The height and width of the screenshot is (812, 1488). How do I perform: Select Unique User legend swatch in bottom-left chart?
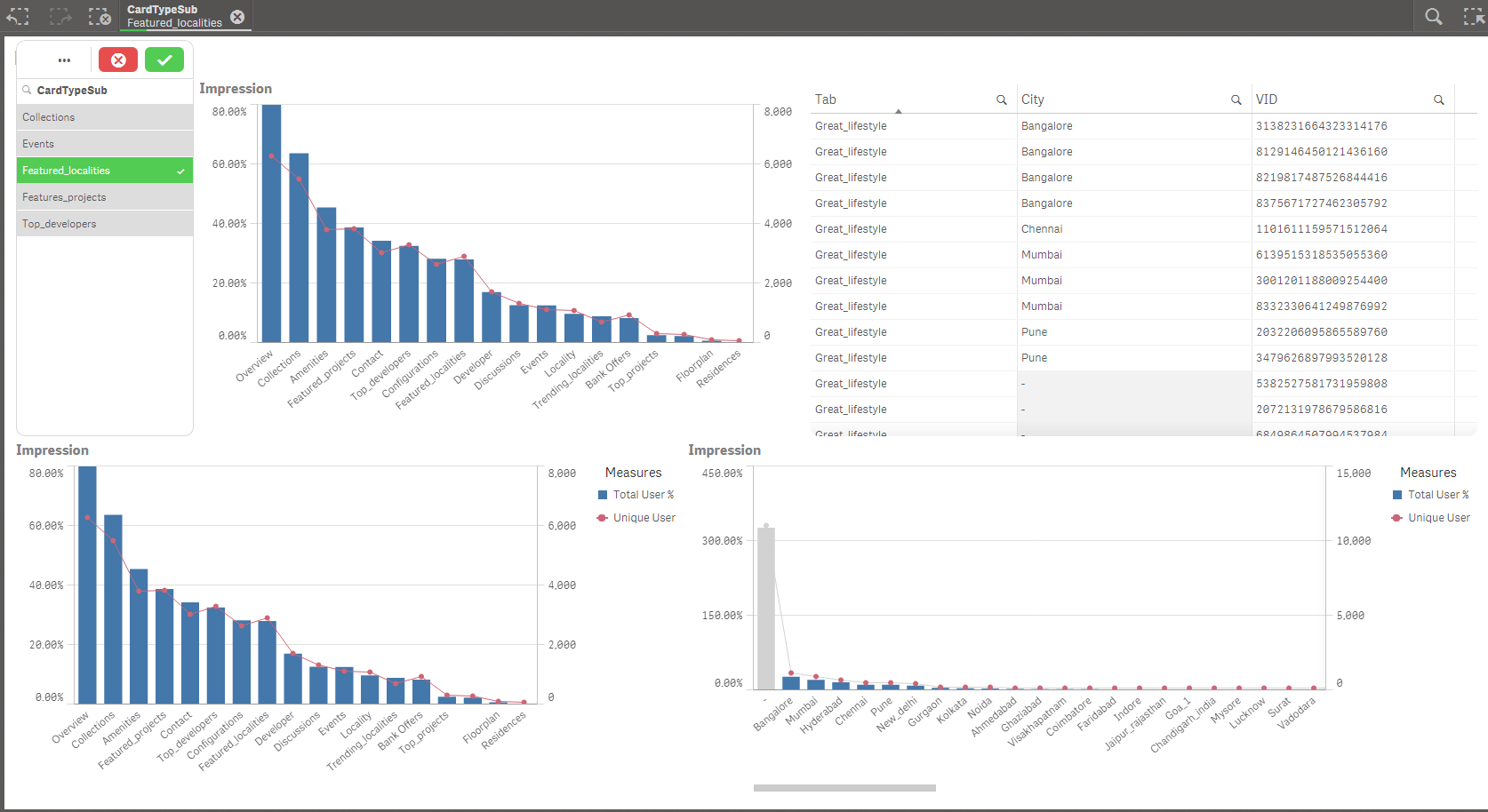[x=602, y=518]
